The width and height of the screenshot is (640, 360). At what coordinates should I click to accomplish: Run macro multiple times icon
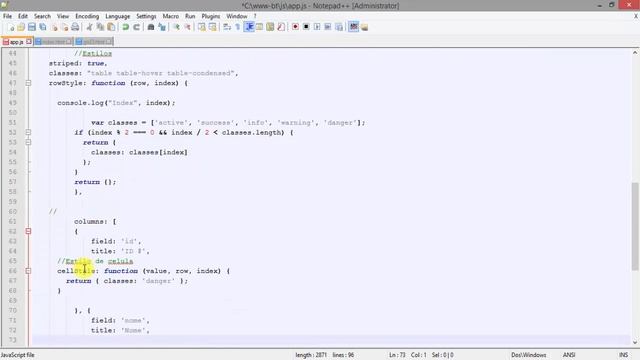tap(328, 27)
